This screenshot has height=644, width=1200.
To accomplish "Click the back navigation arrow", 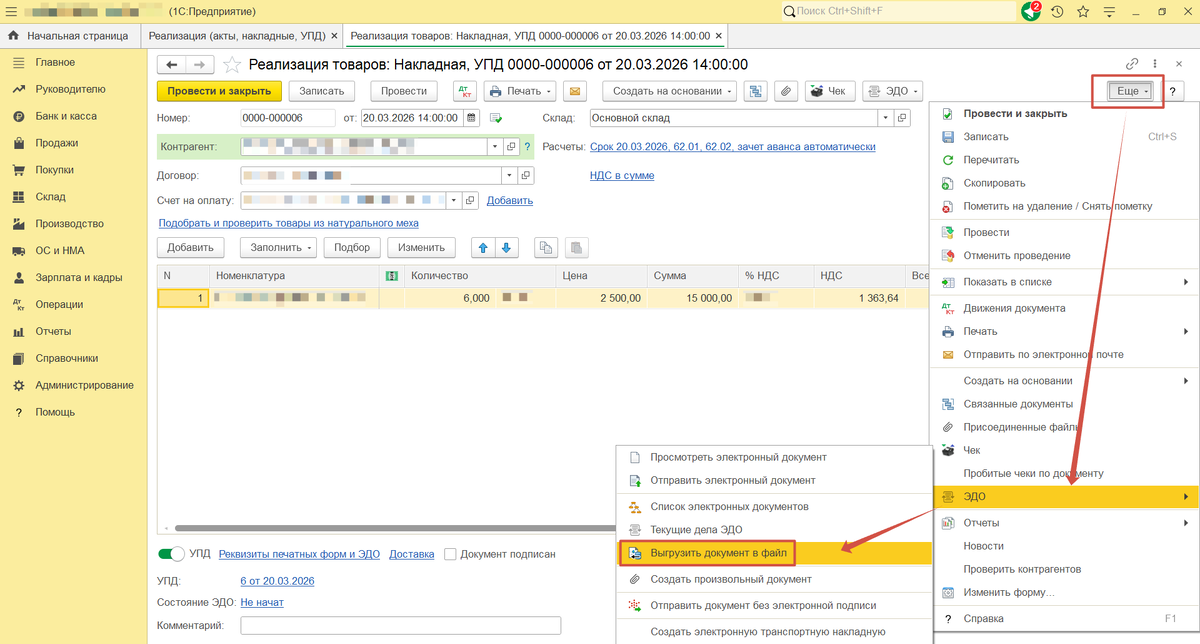I will [x=171, y=64].
